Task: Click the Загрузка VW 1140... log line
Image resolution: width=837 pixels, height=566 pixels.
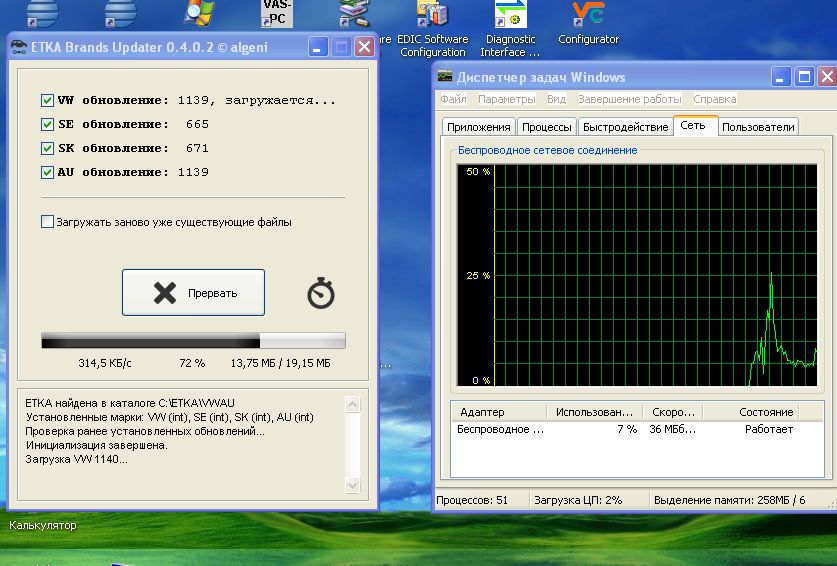Action: point(76,459)
